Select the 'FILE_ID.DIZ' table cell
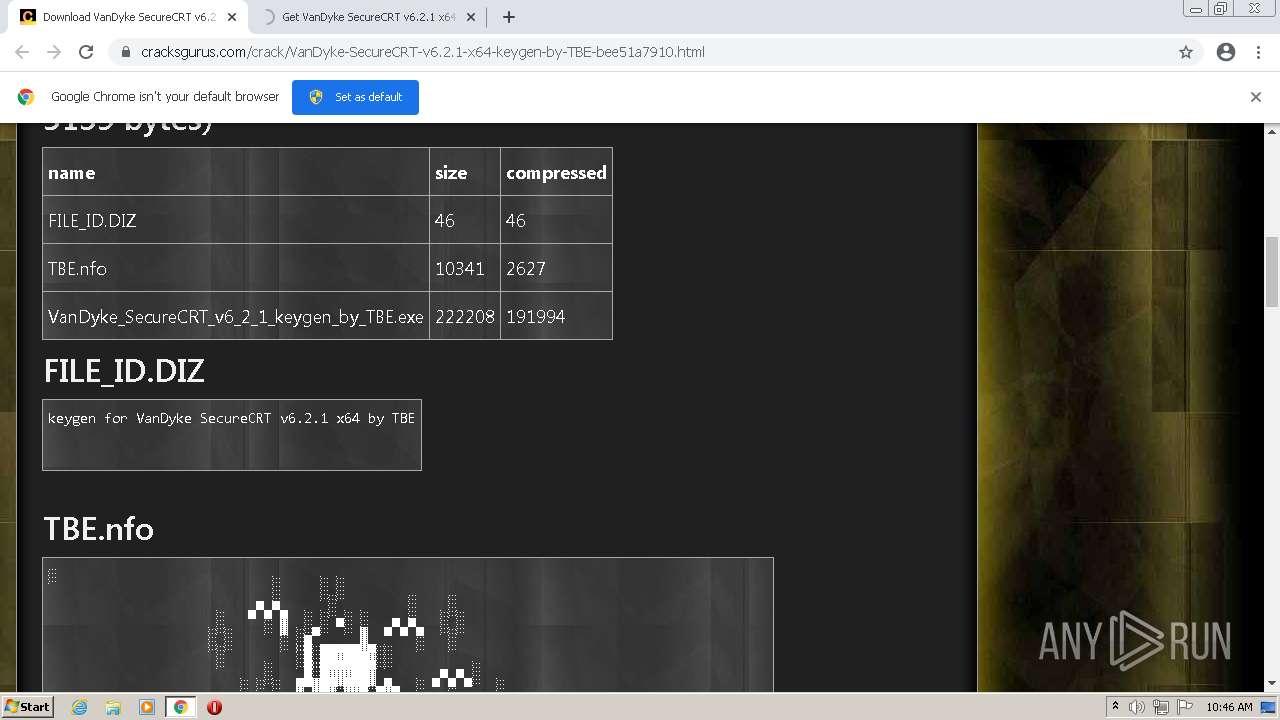The height and width of the screenshot is (720, 1280). point(236,220)
